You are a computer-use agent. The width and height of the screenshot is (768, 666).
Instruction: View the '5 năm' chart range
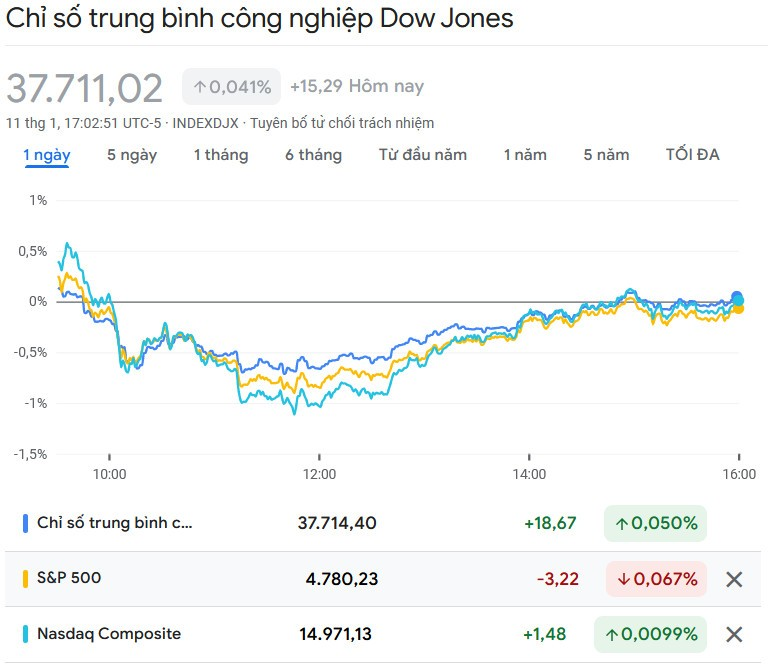point(607,155)
